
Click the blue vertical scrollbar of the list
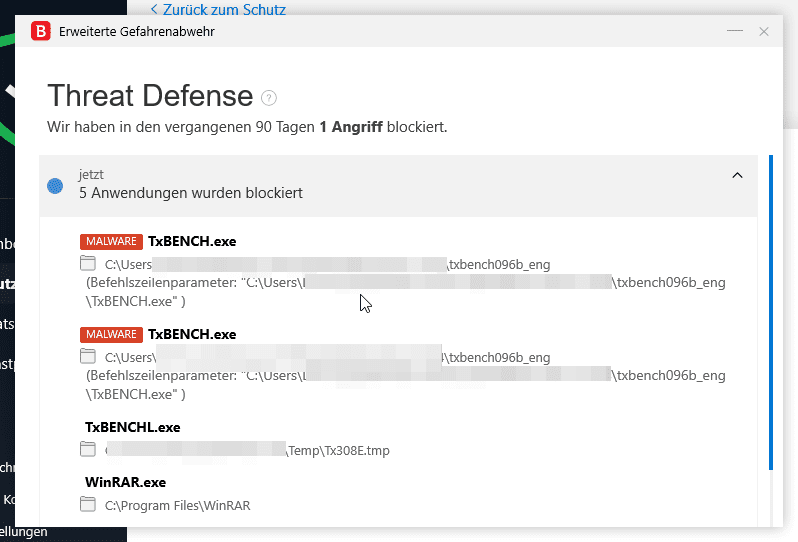click(x=771, y=312)
